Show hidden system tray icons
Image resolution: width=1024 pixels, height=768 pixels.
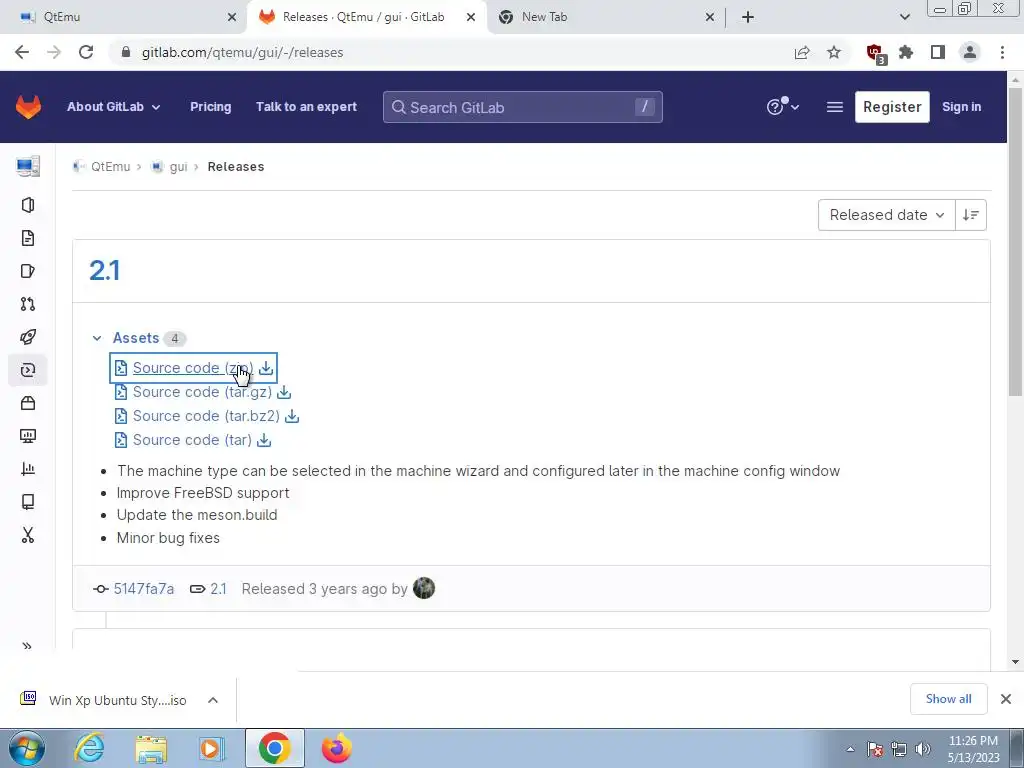click(x=850, y=749)
